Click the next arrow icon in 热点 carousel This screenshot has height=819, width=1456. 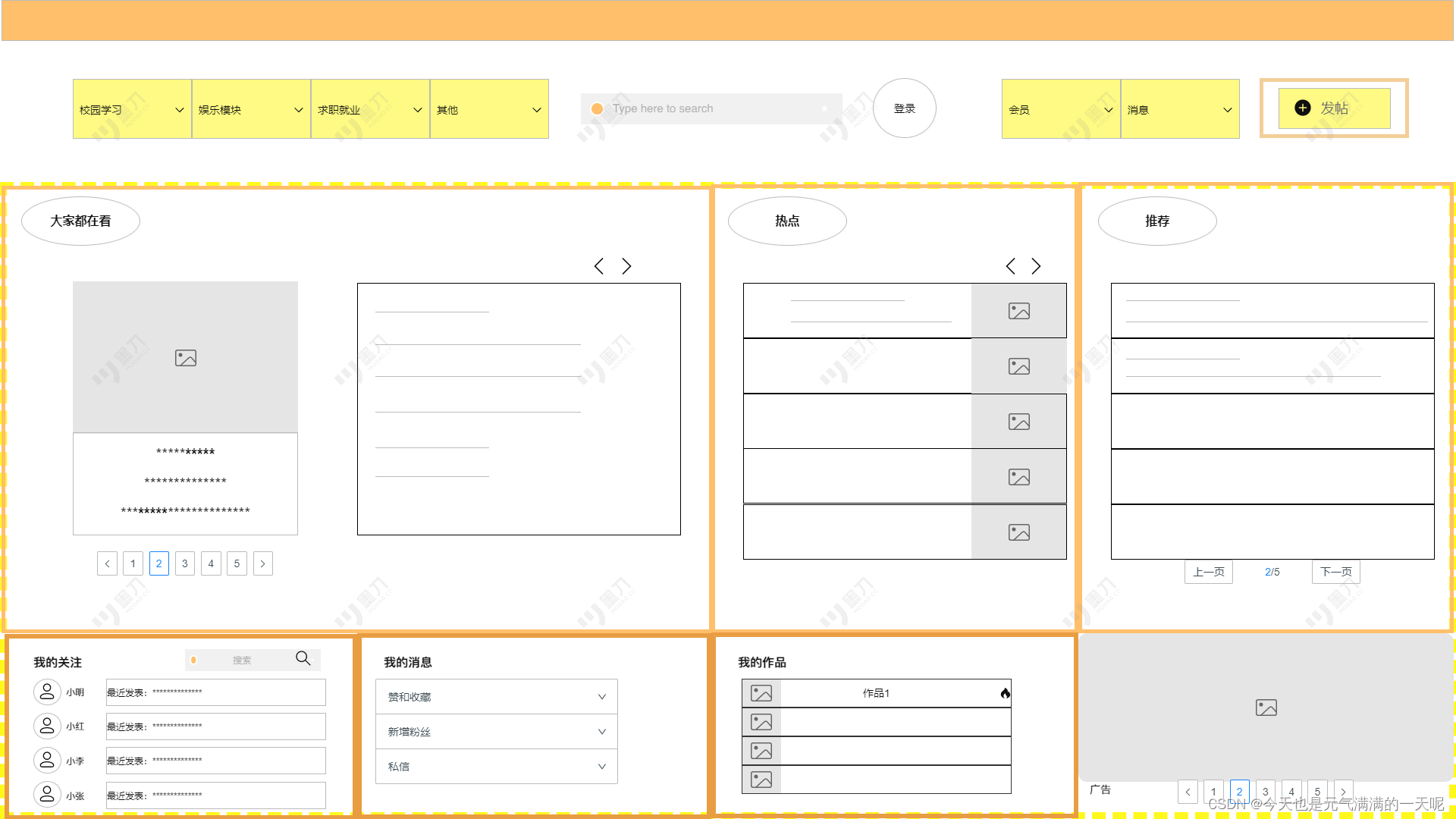[x=1036, y=266]
